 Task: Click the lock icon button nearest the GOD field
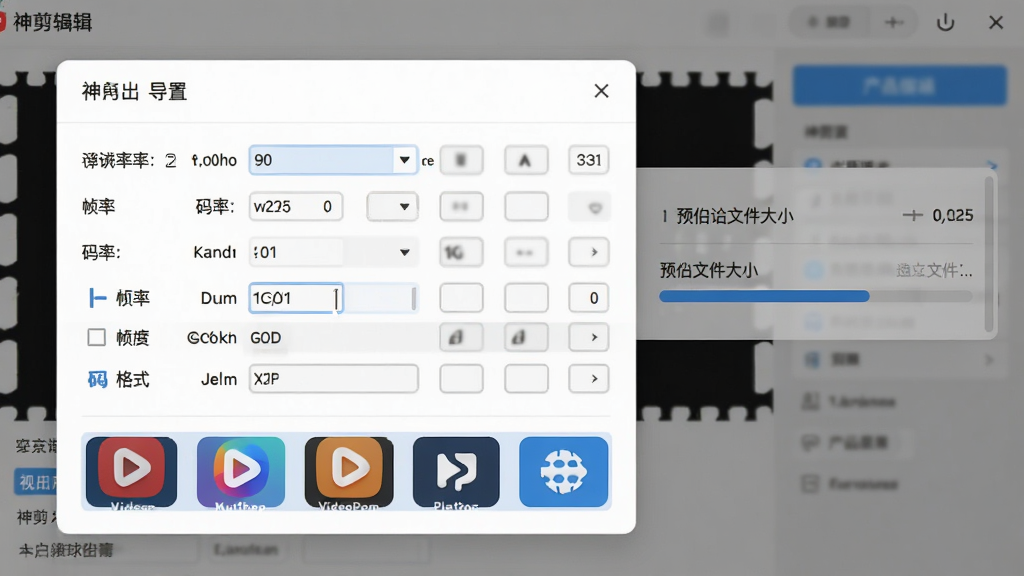(461, 337)
